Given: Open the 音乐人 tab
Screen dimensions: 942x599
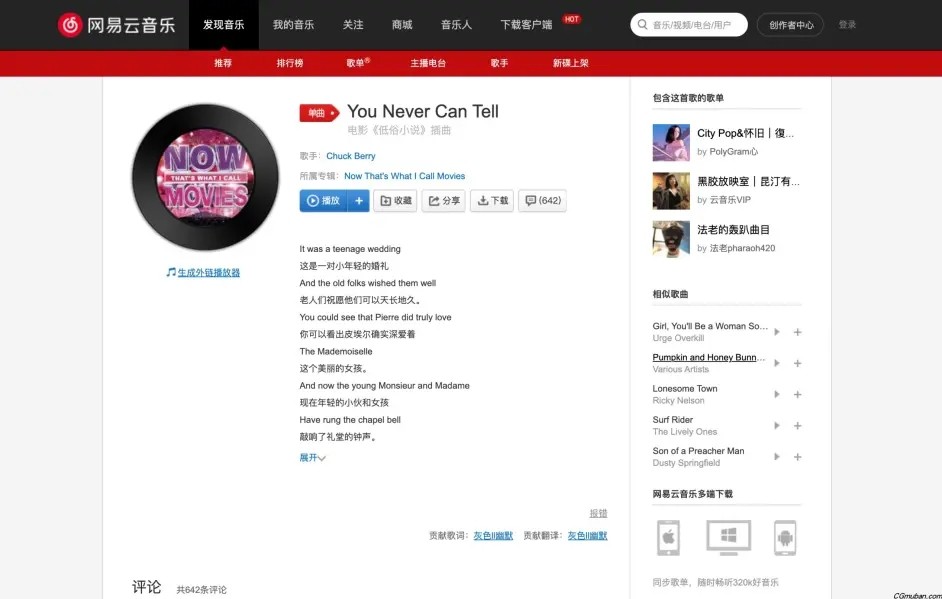Looking at the screenshot, I should pos(456,25).
